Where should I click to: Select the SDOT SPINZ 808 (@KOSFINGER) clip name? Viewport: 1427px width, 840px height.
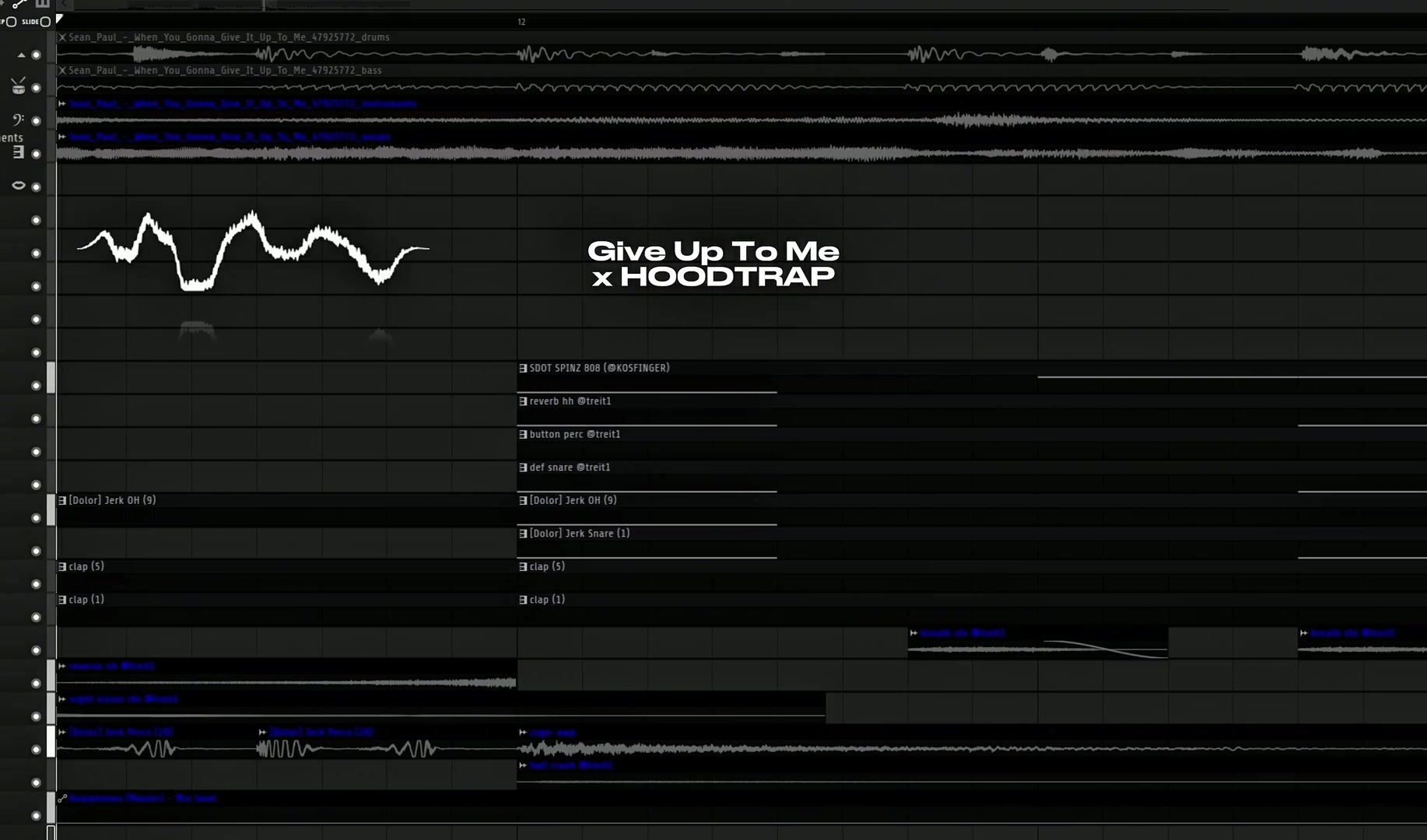tap(599, 368)
